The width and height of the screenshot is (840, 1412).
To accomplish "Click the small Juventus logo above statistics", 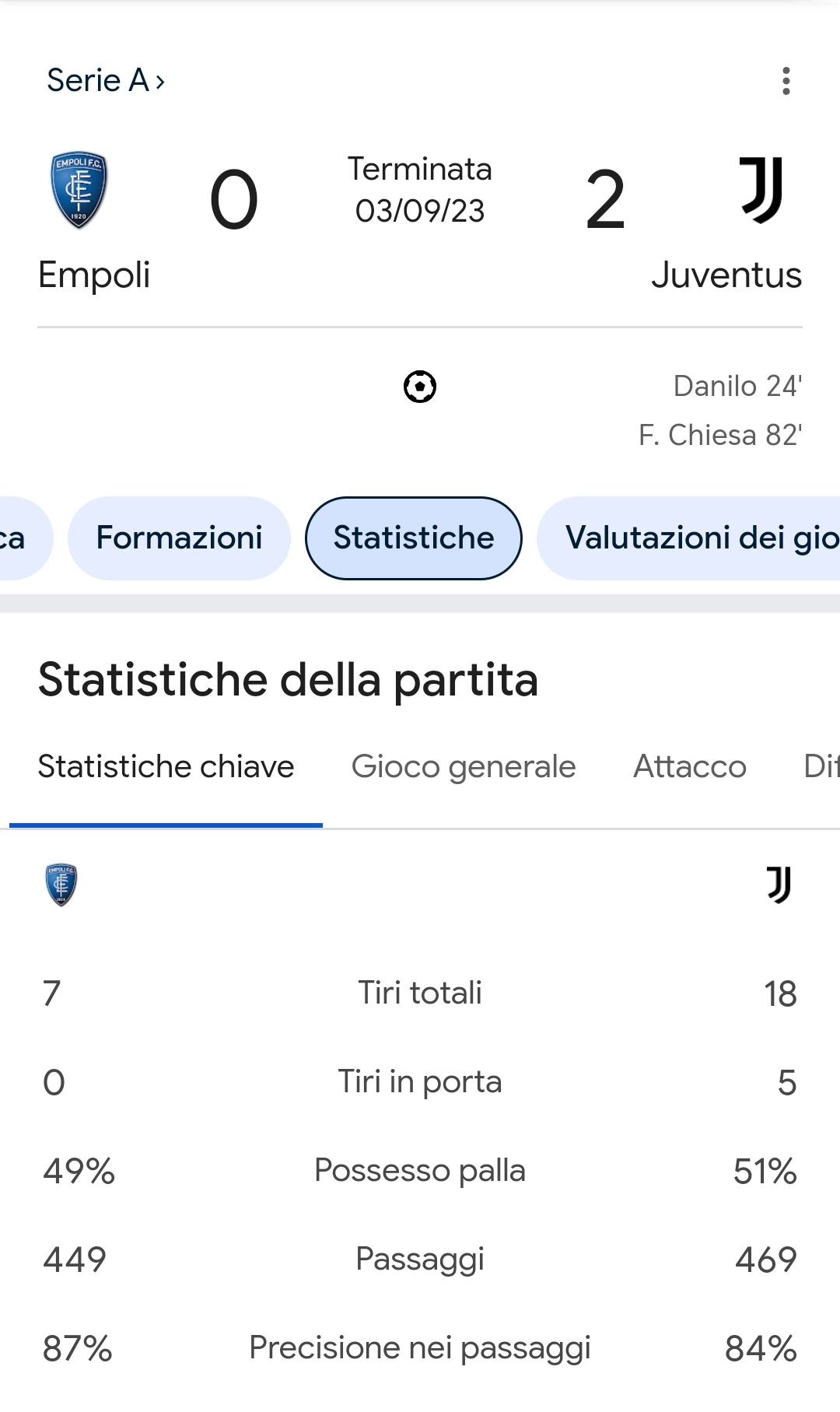I will (779, 885).
